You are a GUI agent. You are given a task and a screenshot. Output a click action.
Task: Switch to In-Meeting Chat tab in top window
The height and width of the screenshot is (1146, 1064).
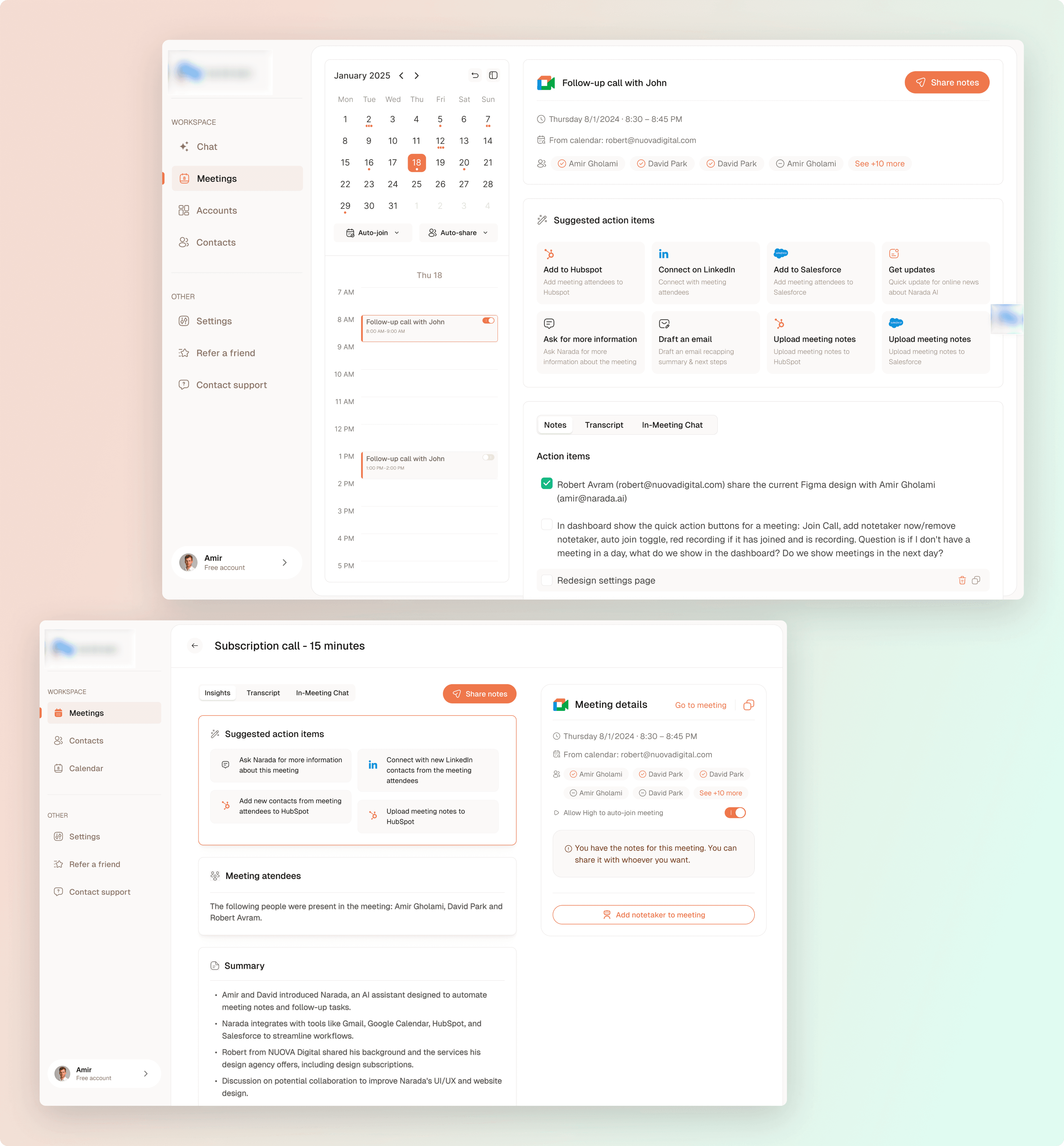pyautogui.click(x=672, y=425)
